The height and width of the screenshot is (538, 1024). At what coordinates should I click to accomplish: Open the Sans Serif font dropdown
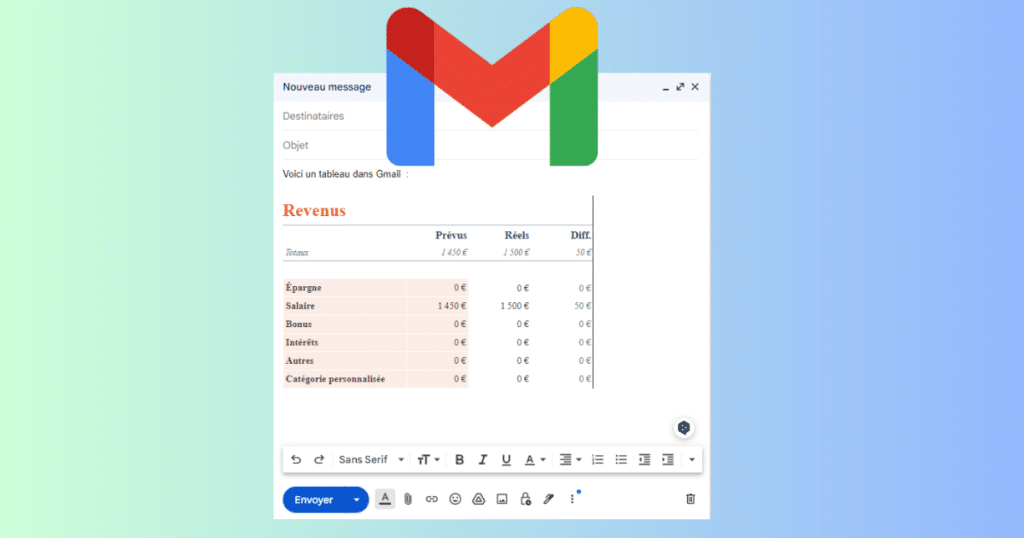372,460
